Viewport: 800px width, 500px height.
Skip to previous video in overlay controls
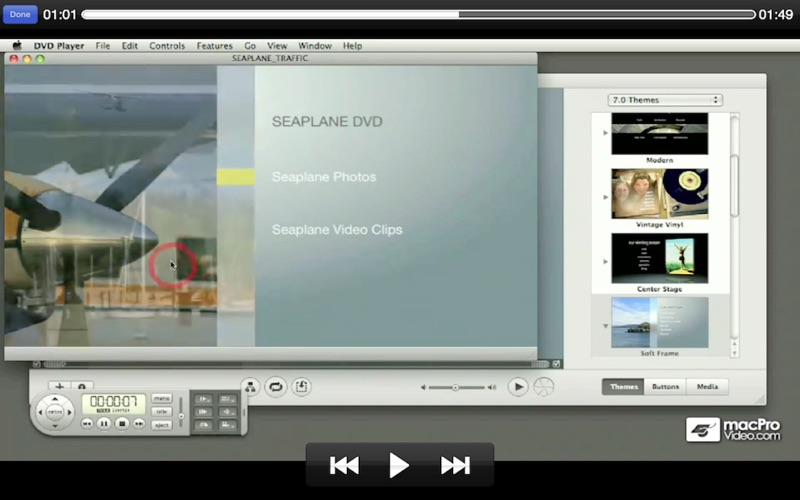[x=344, y=465]
